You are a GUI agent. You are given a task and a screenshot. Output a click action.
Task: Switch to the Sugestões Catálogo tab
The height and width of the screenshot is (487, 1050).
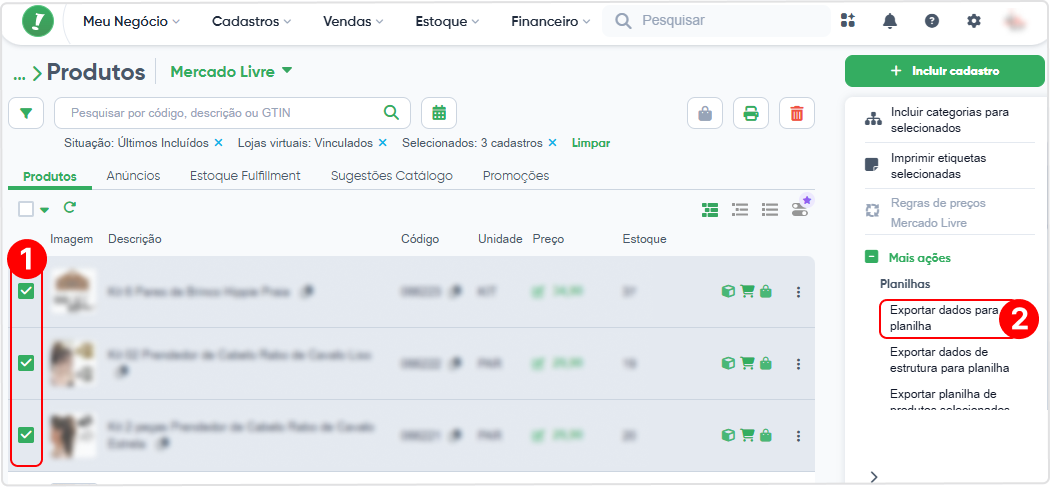pos(392,176)
